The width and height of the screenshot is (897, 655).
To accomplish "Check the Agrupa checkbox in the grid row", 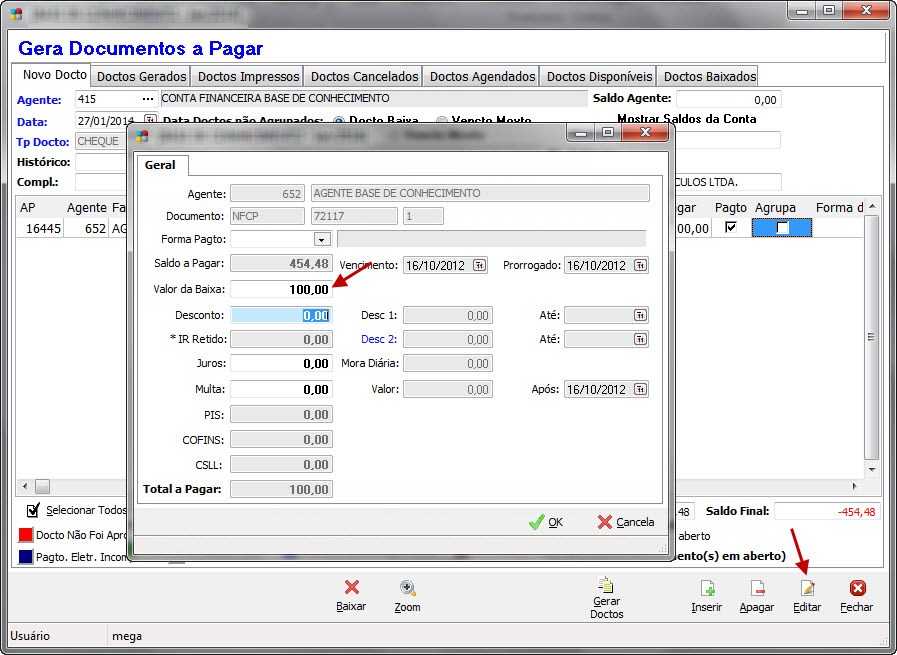I will (x=782, y=228).
